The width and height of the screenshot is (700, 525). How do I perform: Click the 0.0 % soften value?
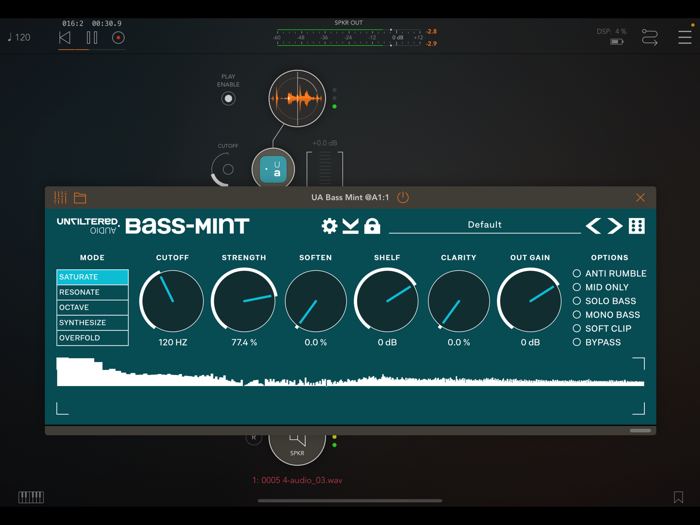[x=316, y=342]
